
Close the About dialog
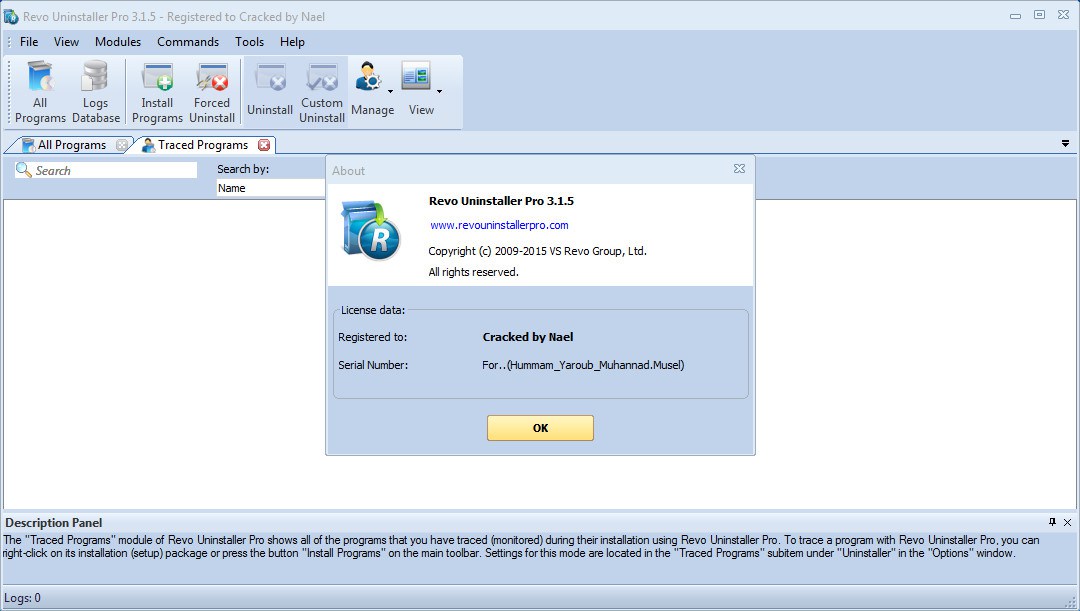coord(739,169)
